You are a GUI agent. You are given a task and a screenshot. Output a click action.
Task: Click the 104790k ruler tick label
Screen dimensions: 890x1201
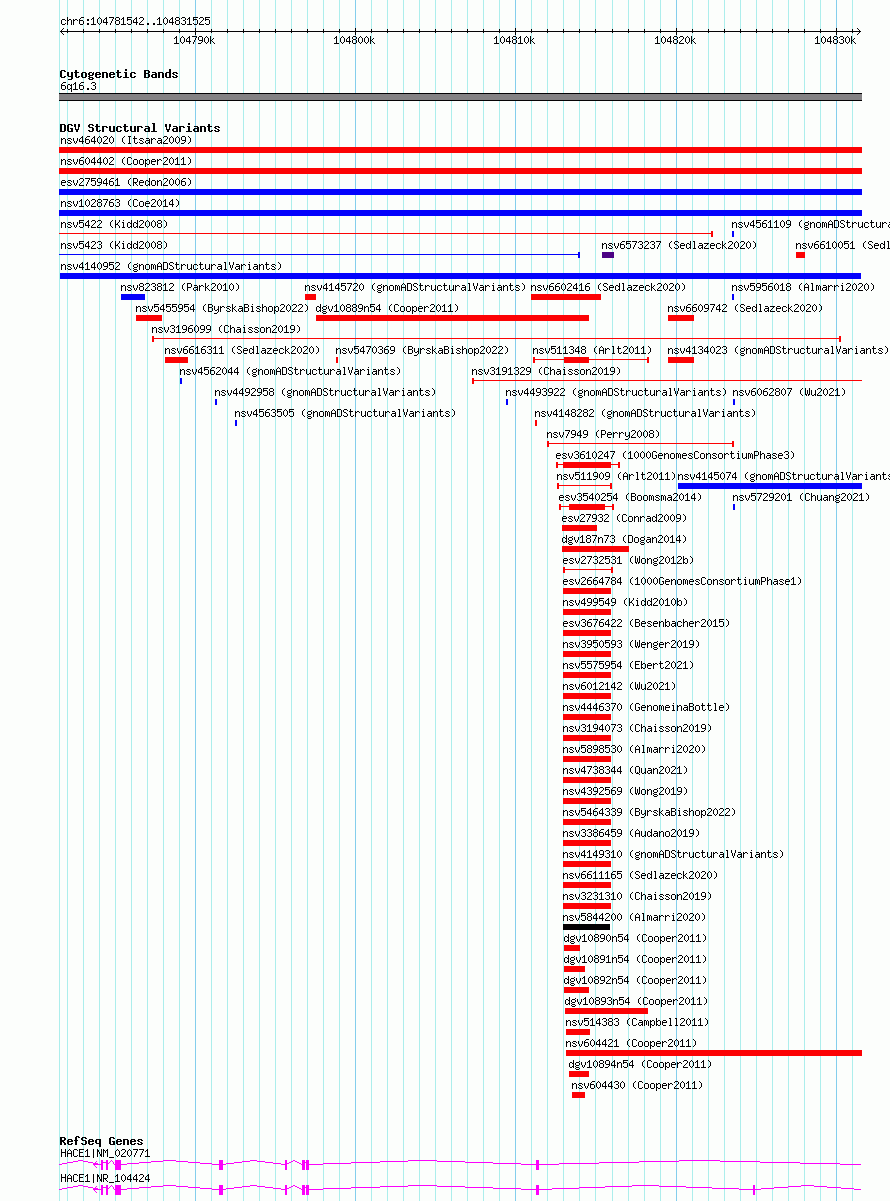tap(194, 40)
